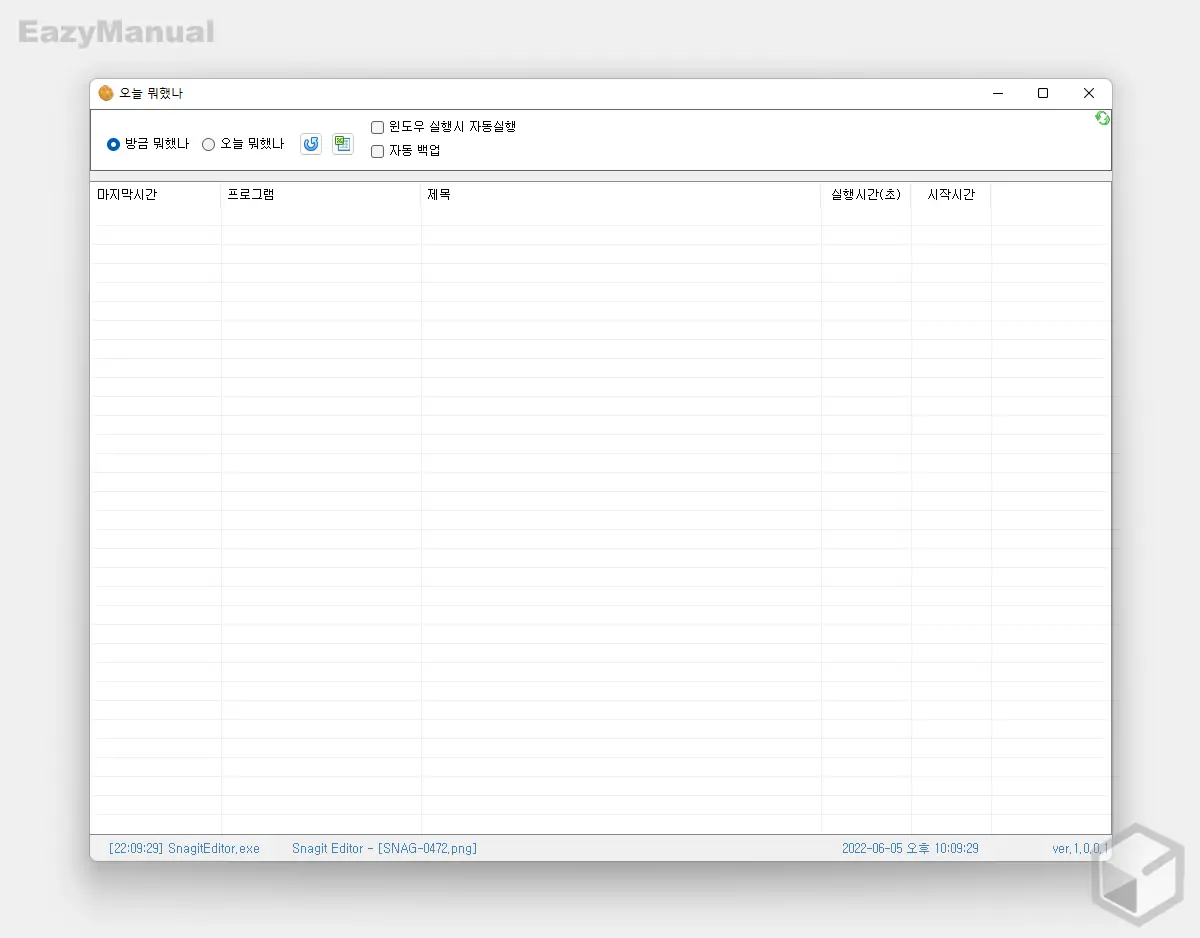Select the '오늘 뭐했나' radio button
1200x938 pixels.
(x=209, y=144)
